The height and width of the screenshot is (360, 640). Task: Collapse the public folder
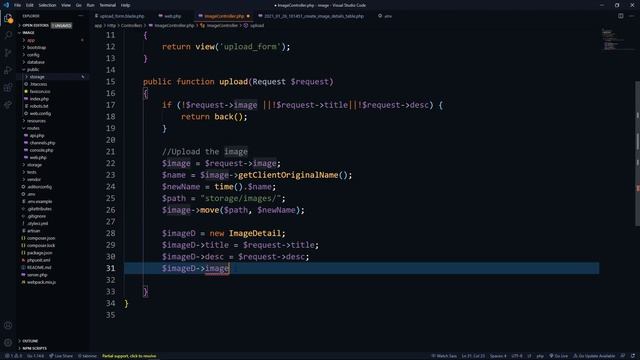click(x=52, y=69)
